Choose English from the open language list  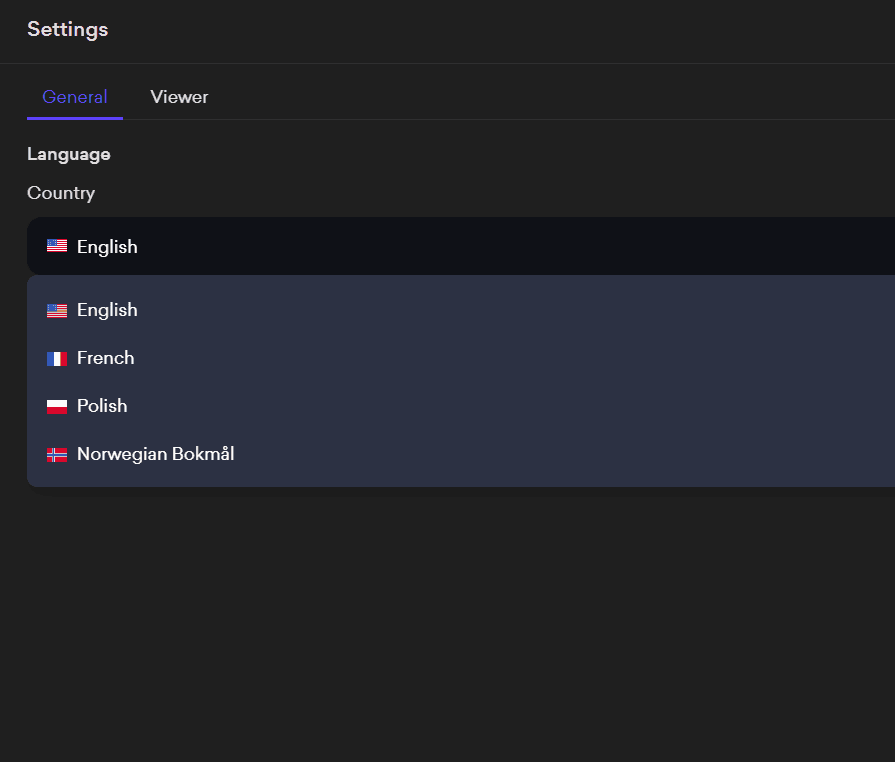coord(107,310)
